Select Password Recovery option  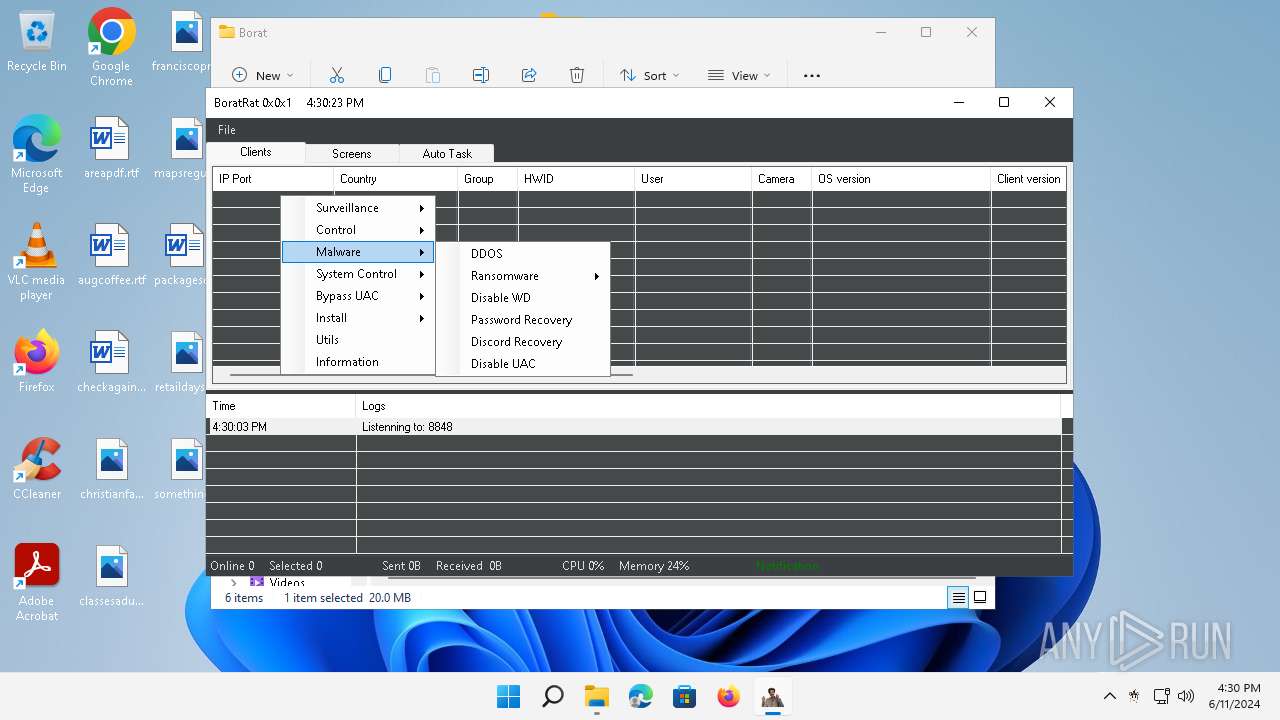[x=523, y=320]
